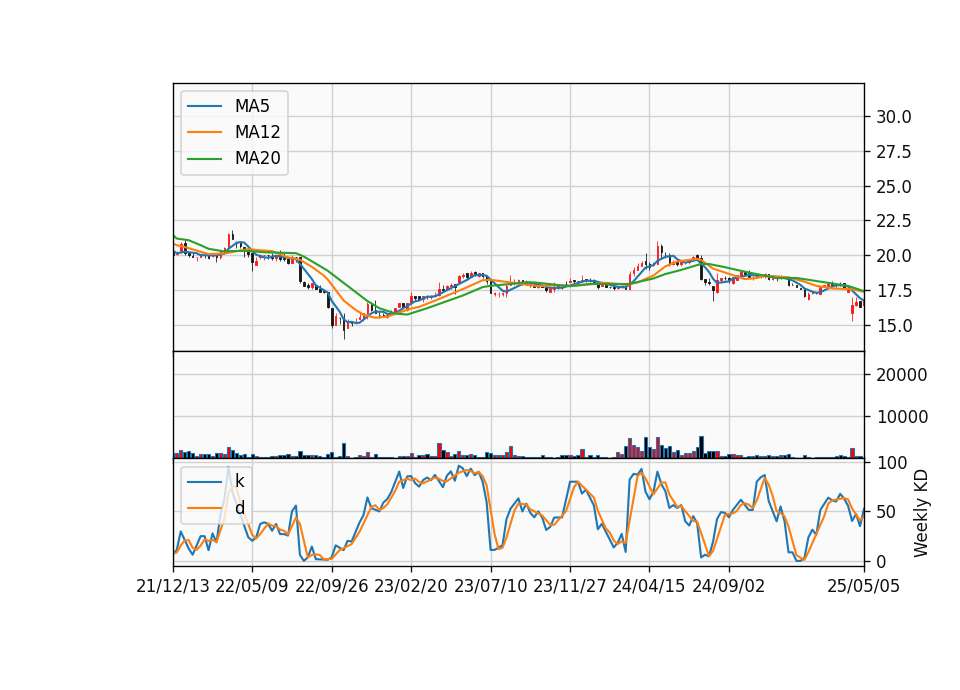Click the 10000 volume axis label

coord(901,417)
